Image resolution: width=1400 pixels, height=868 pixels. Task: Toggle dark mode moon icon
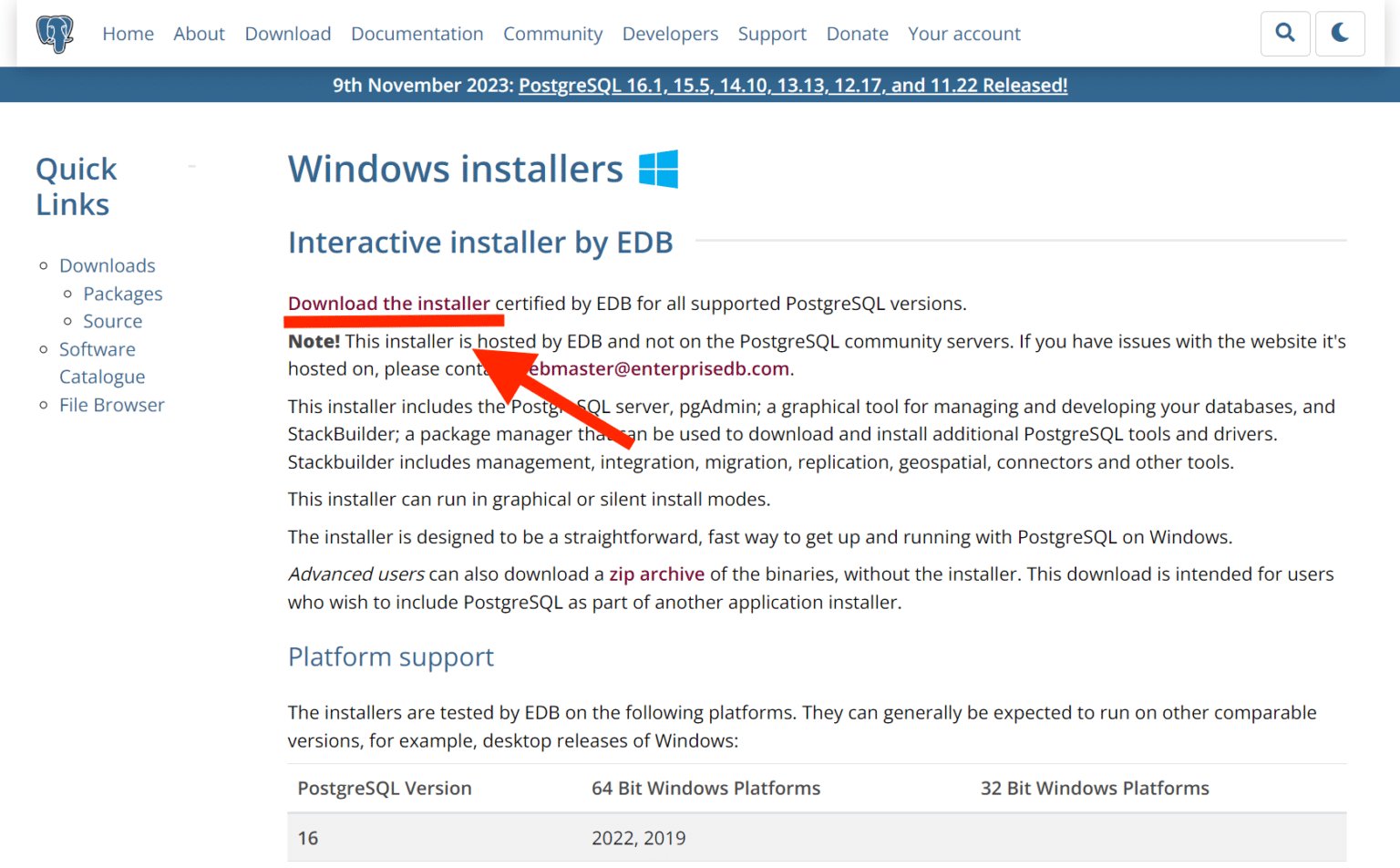1340,34
